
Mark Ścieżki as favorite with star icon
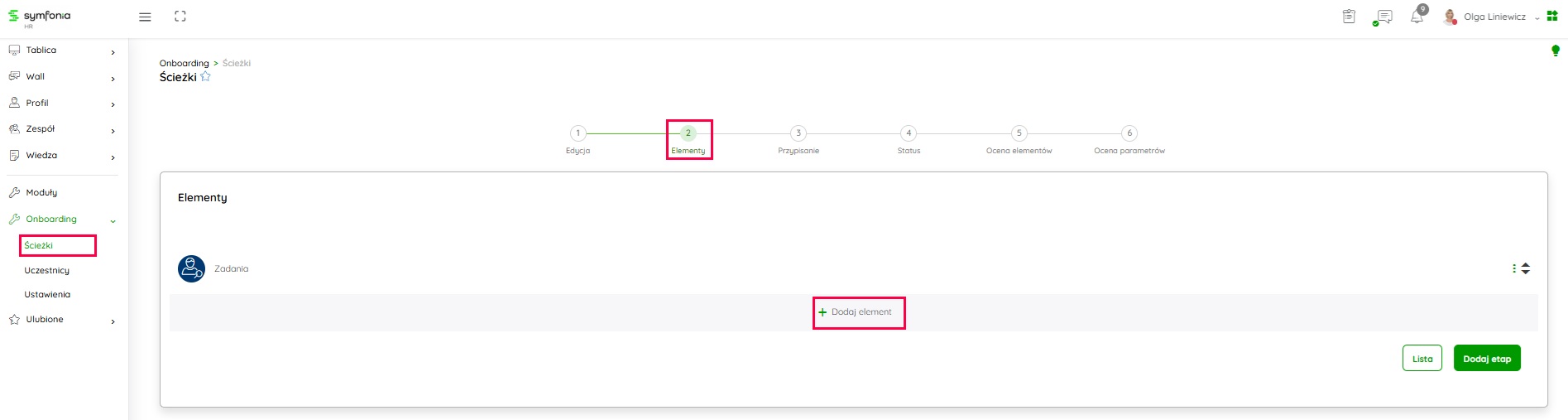[x=206, y=77]
